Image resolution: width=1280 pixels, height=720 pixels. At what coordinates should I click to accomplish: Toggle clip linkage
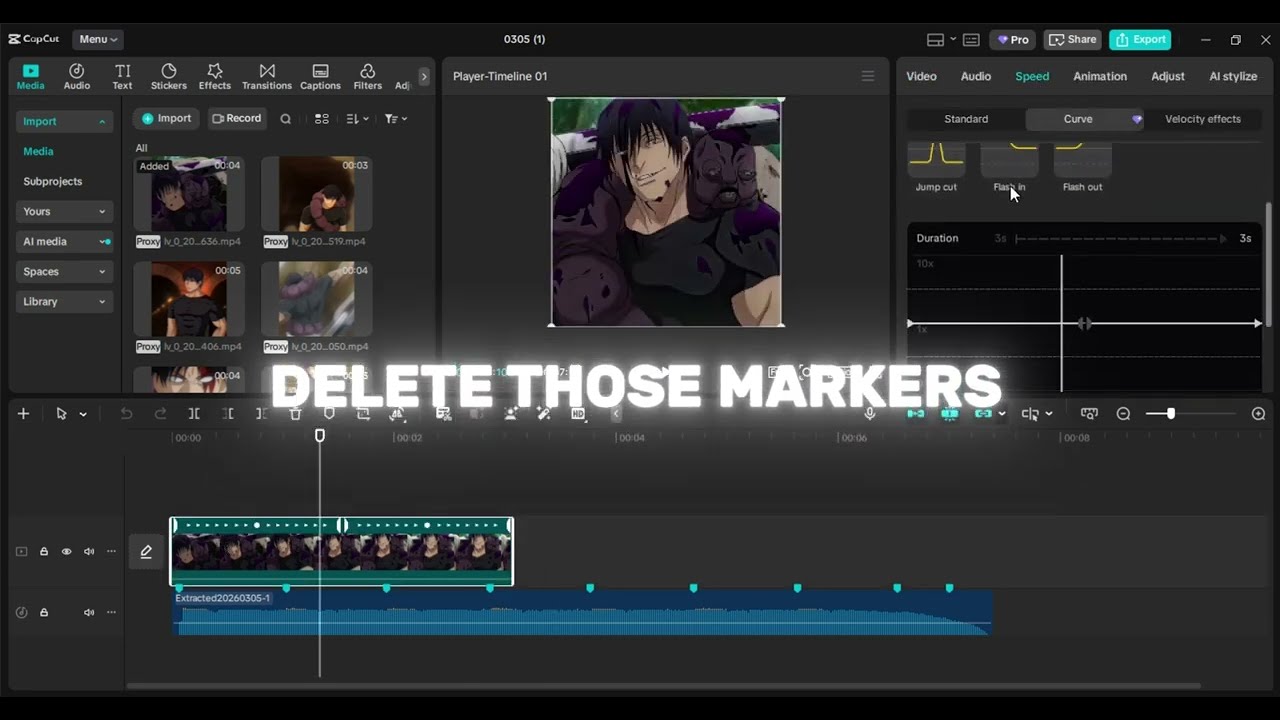click(984, 414)
